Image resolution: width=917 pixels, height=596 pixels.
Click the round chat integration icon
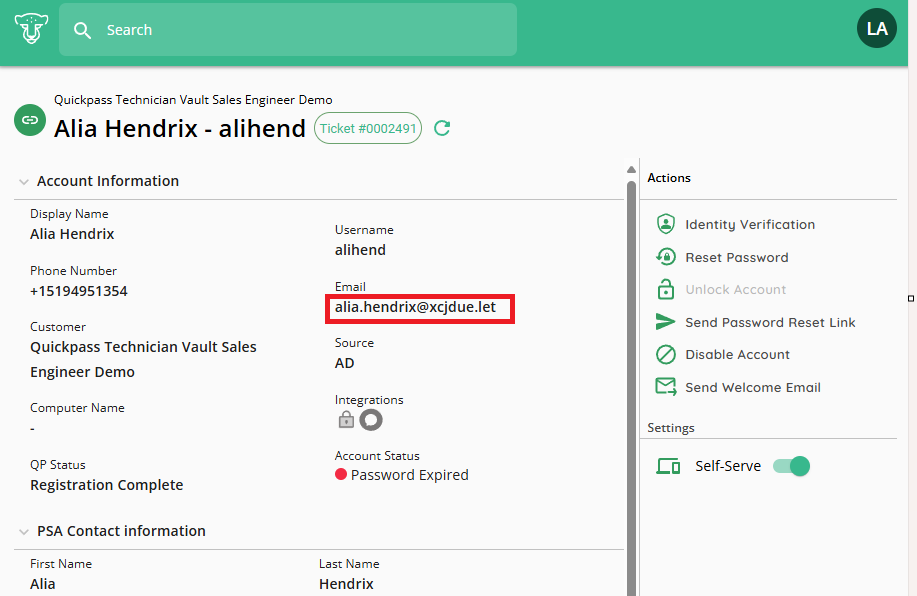371,420
